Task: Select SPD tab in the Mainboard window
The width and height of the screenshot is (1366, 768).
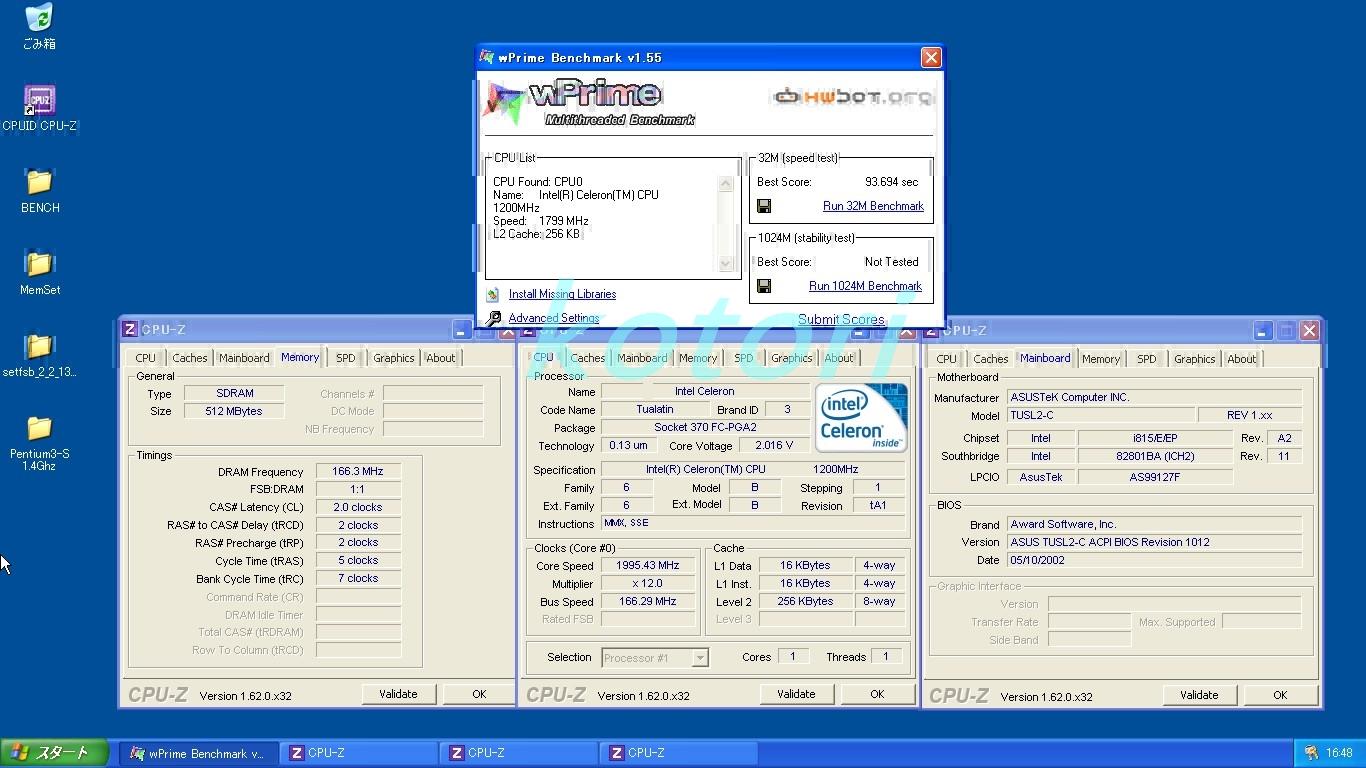Action: click(1146, 359)
